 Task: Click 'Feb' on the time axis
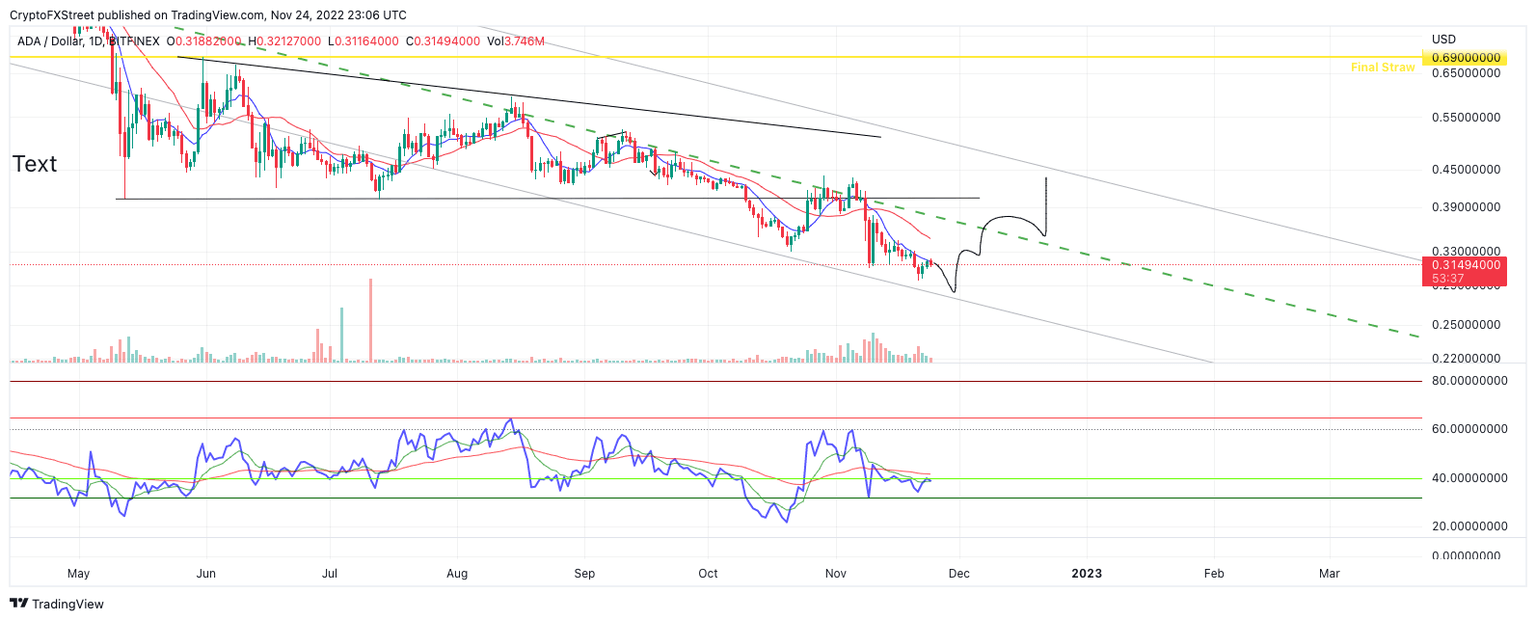click(1213, 574)
